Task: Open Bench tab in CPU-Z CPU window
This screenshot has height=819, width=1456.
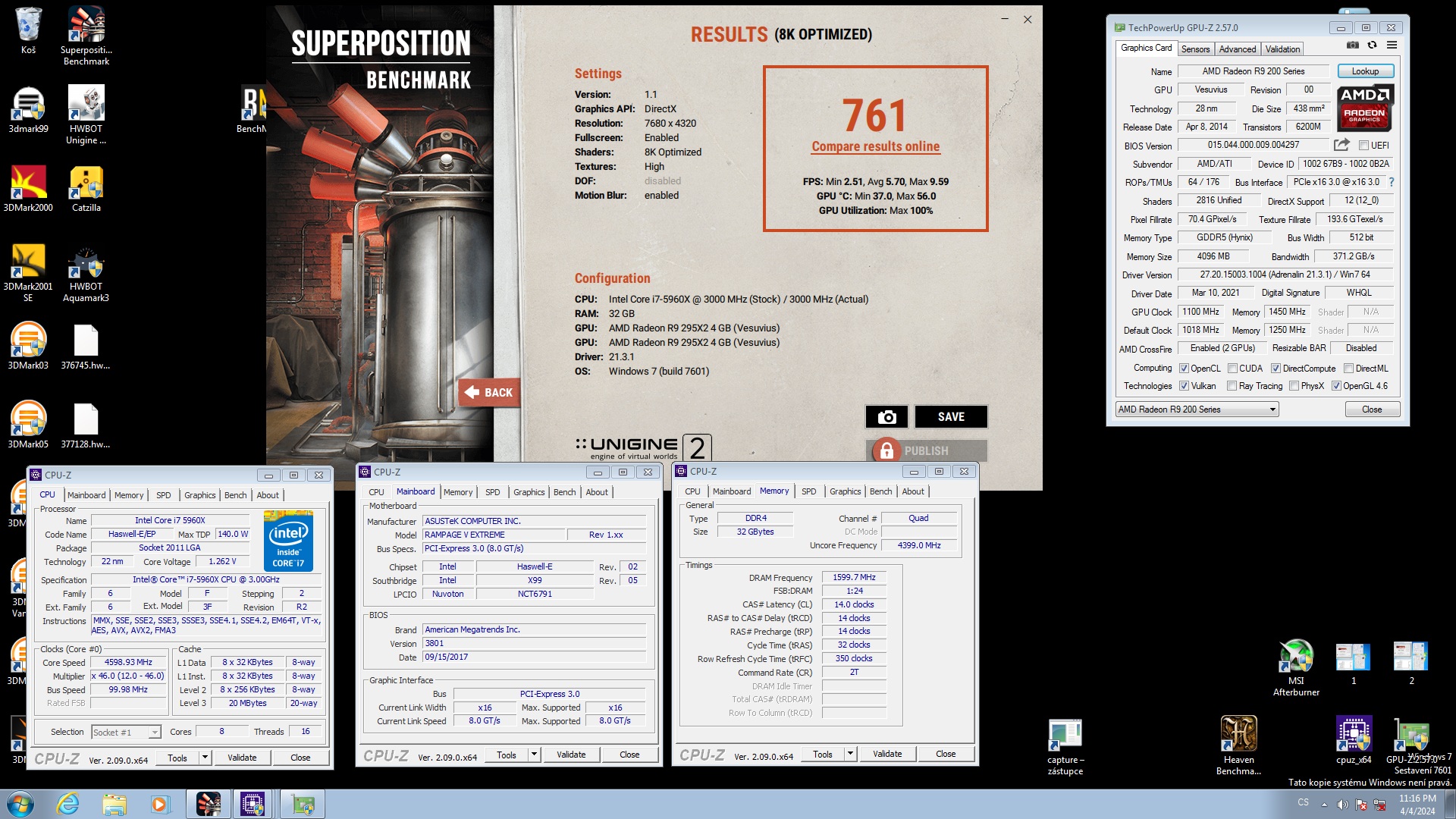Action: (x=235, y=495)
